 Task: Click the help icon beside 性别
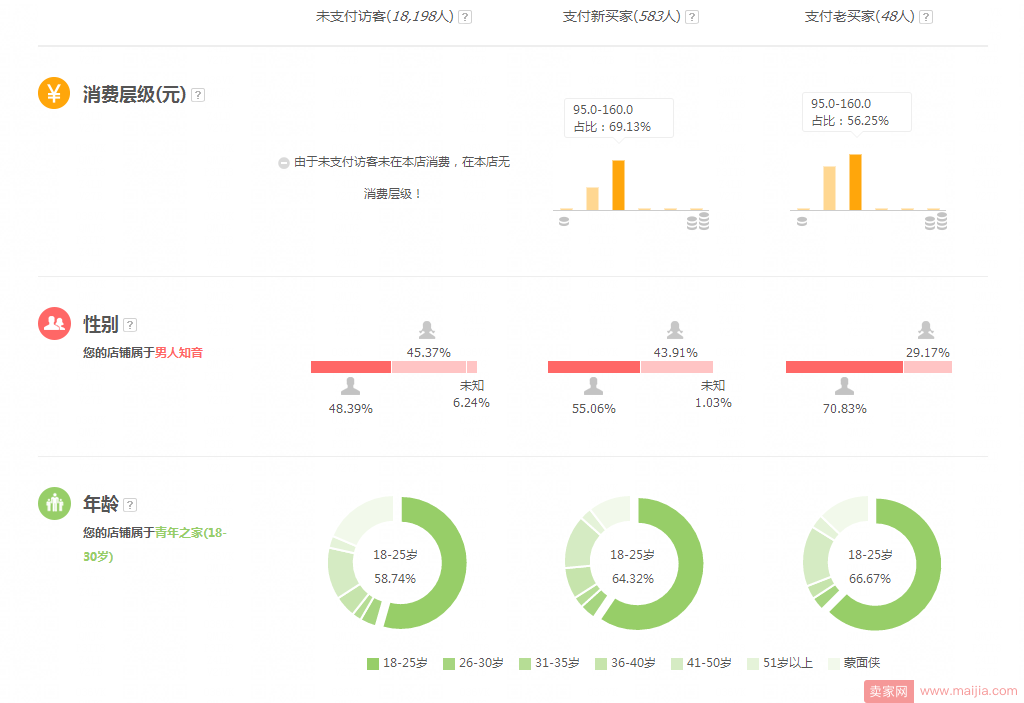click(130, 325)
